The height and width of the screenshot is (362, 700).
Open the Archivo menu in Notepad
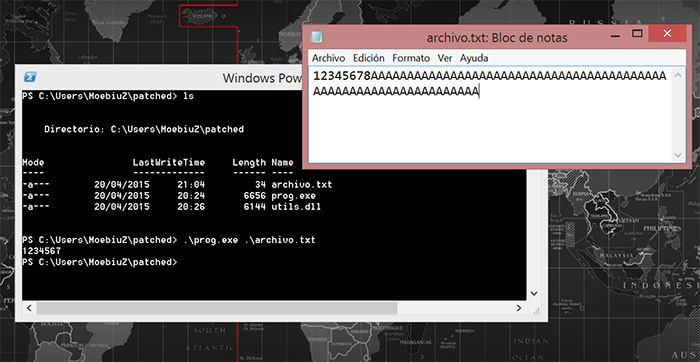point(328,58)
